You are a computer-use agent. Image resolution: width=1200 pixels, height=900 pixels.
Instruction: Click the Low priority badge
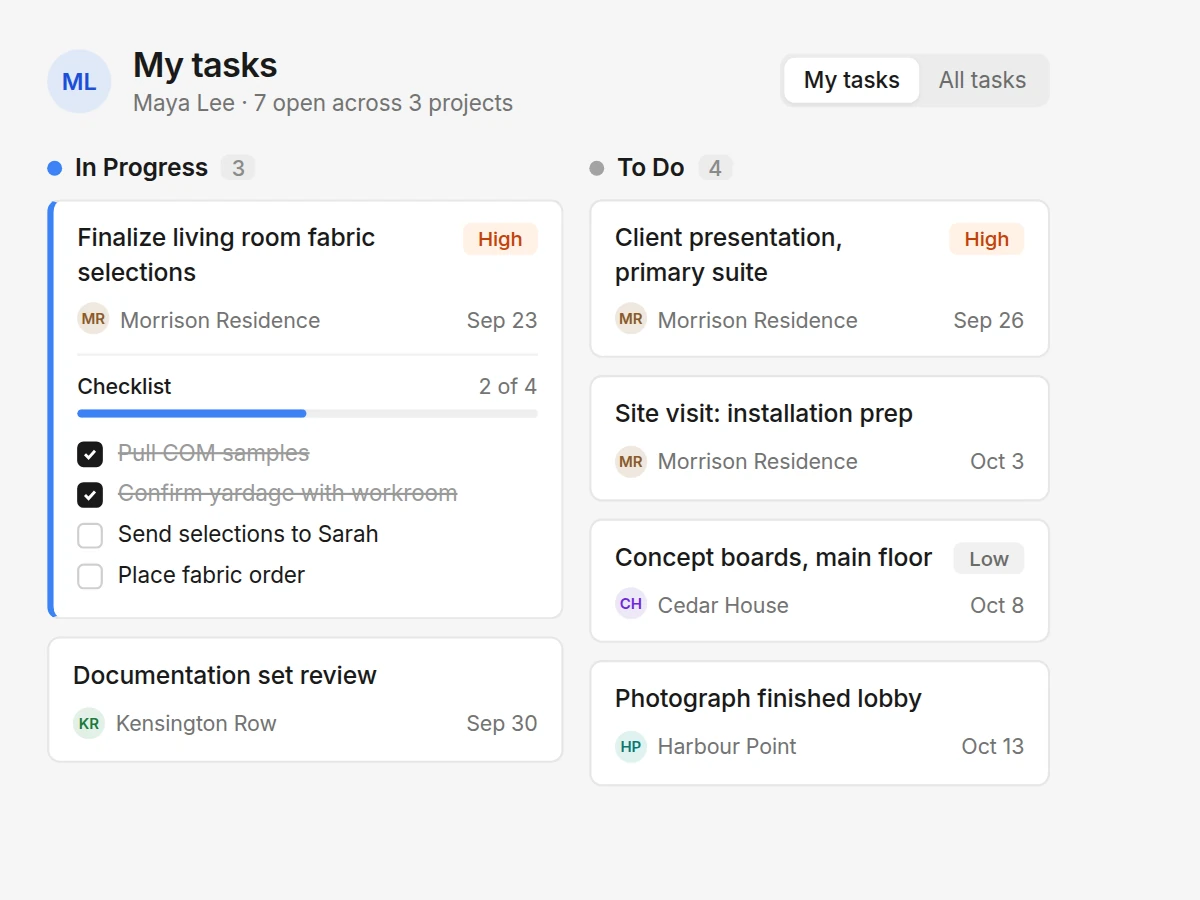pos(989,559)
